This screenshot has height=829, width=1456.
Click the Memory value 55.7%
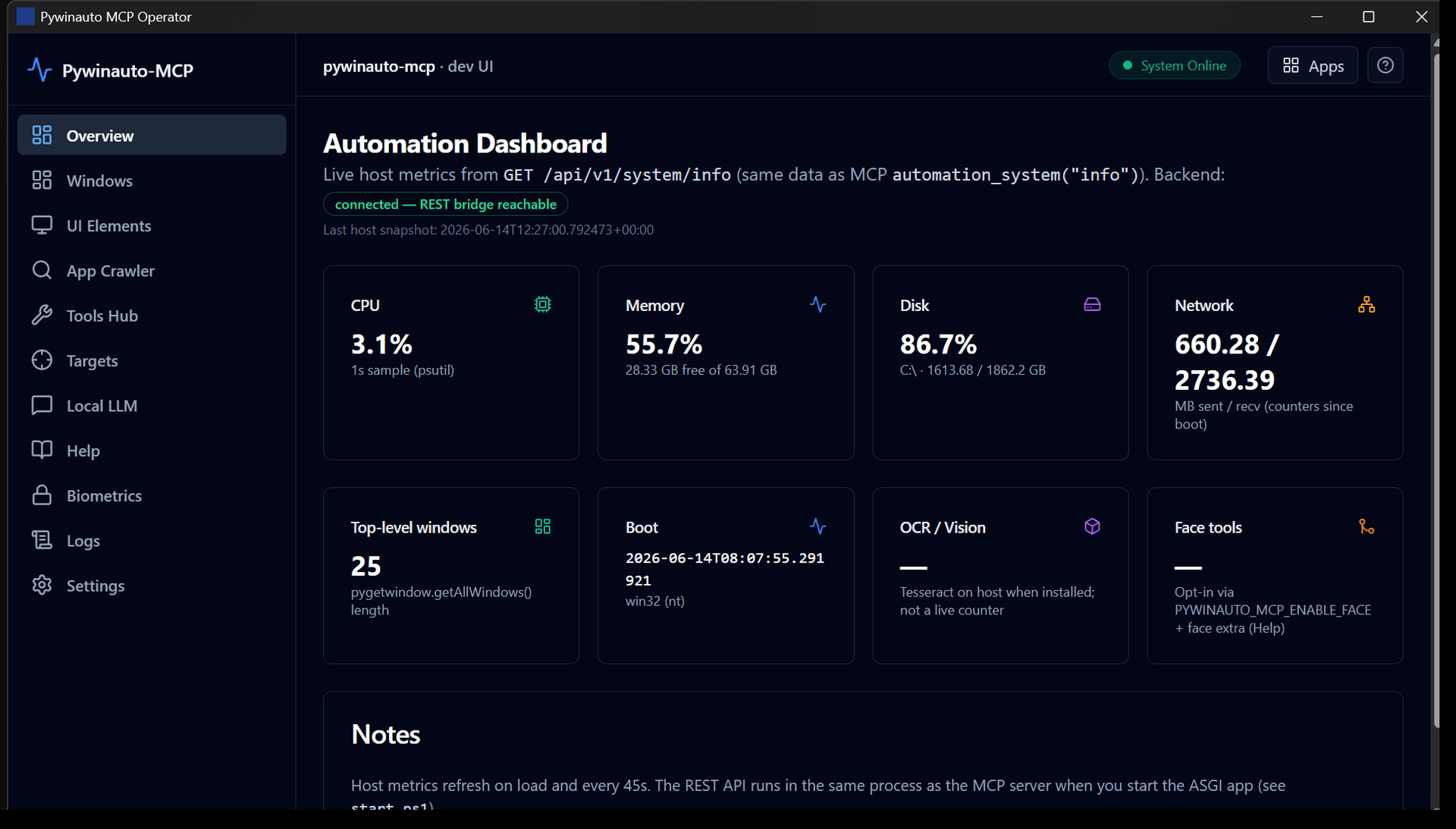coord(664,344)
